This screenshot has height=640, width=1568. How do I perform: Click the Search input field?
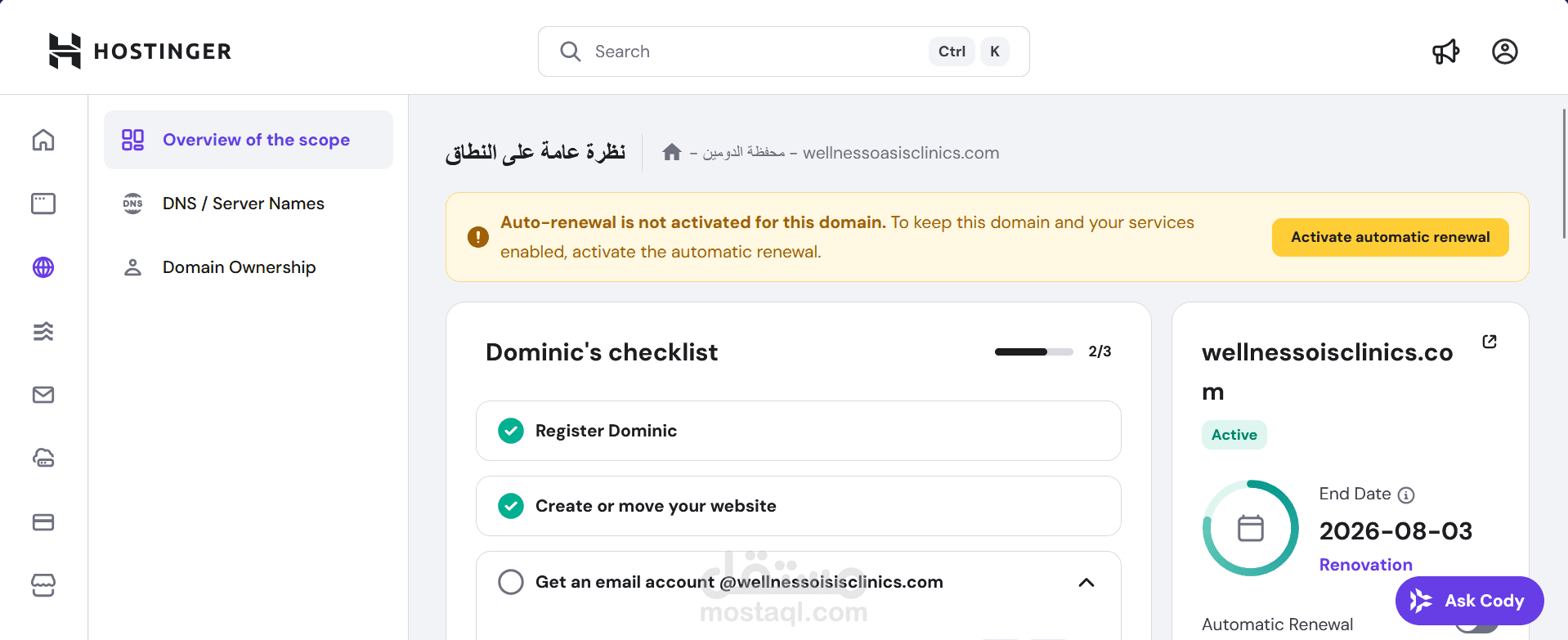coord(752,51)
